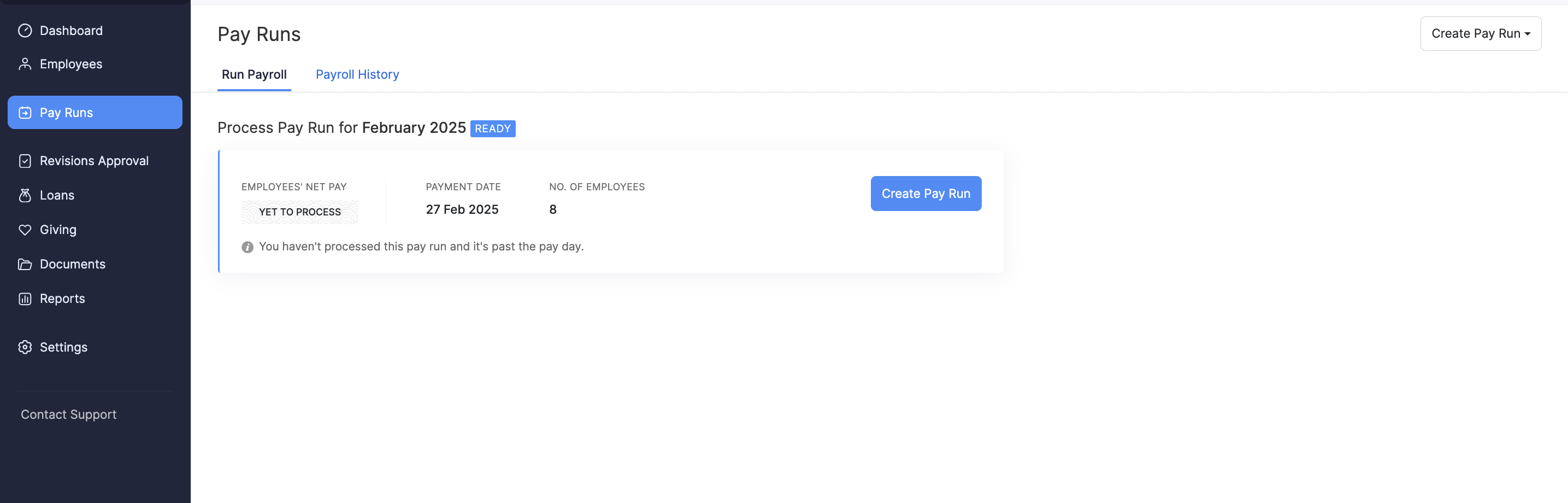1568x503 pixels.
Task: Open the Contact Support link
Action: [x=68, y=414]
